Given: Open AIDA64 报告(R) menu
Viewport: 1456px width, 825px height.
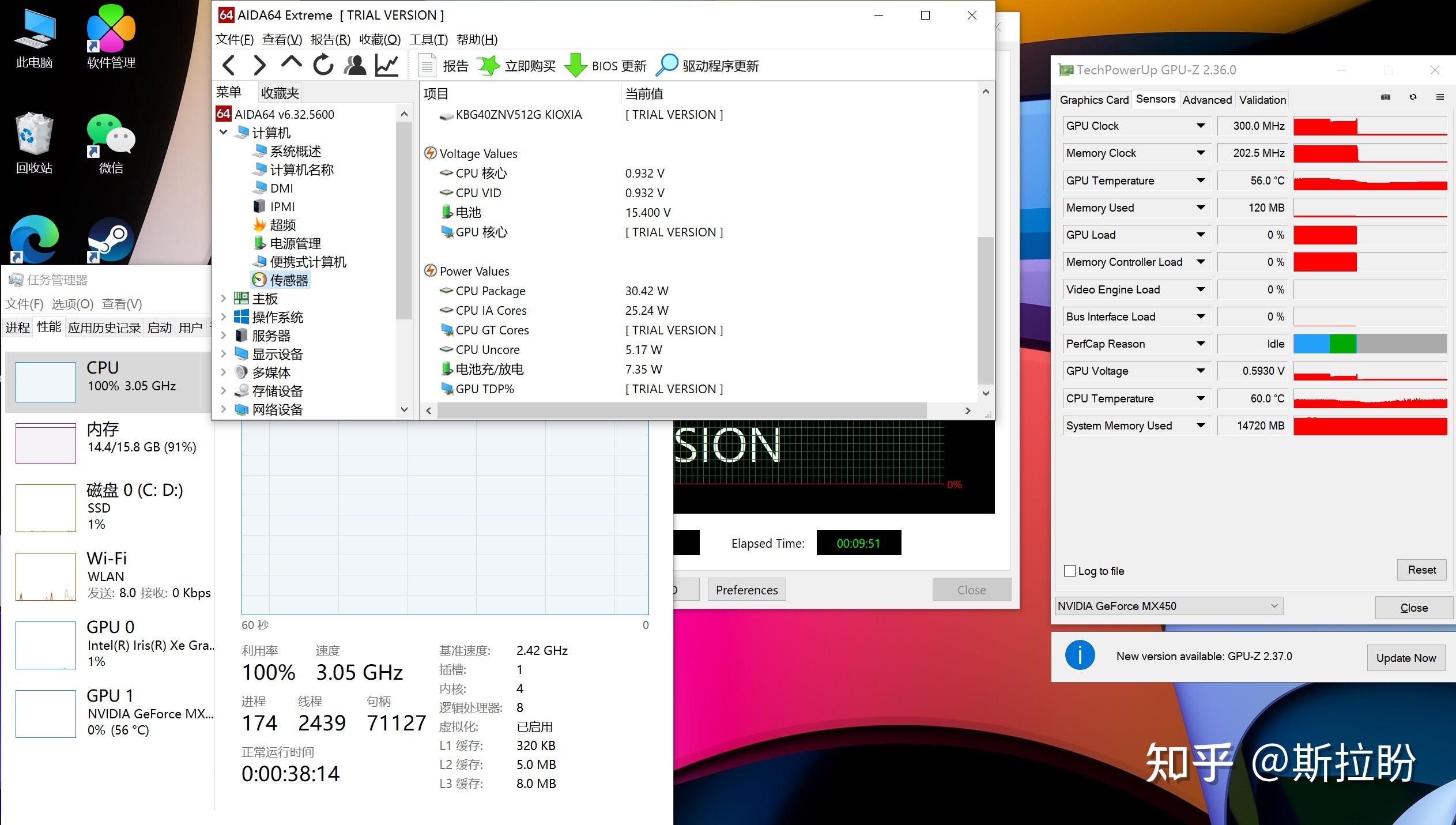Looking at the screenshot, I should [330, 39].
